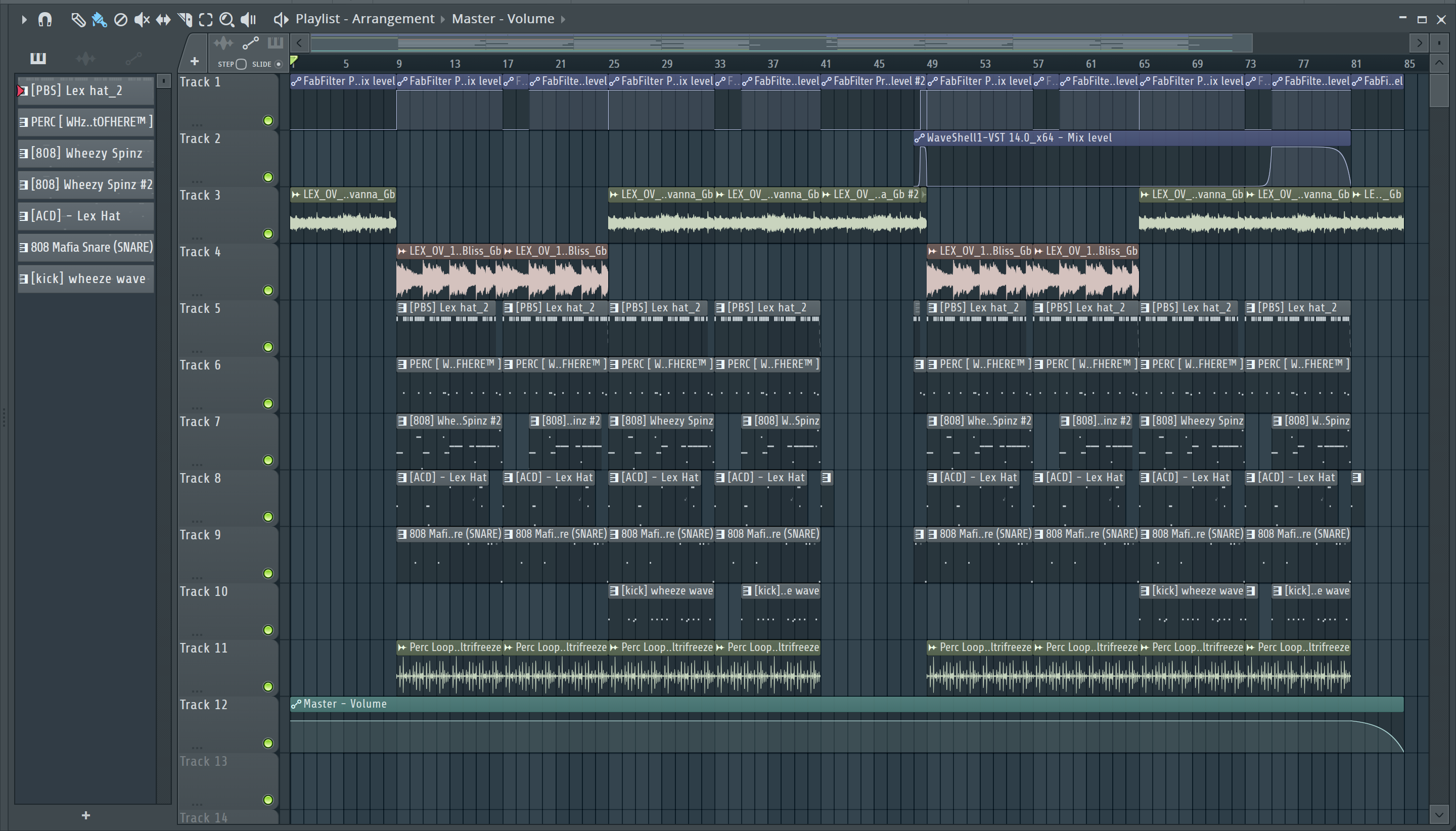The height and width of the screenshot is (831, 1456).
Task: Select the [kick] wheeze wave pattern
Action: (85, 279)
